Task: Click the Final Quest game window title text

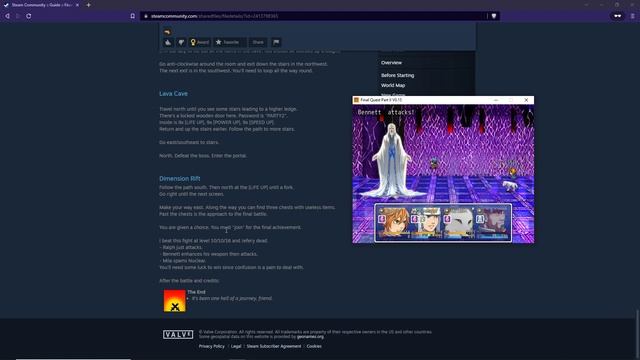Action: [381, 100]
